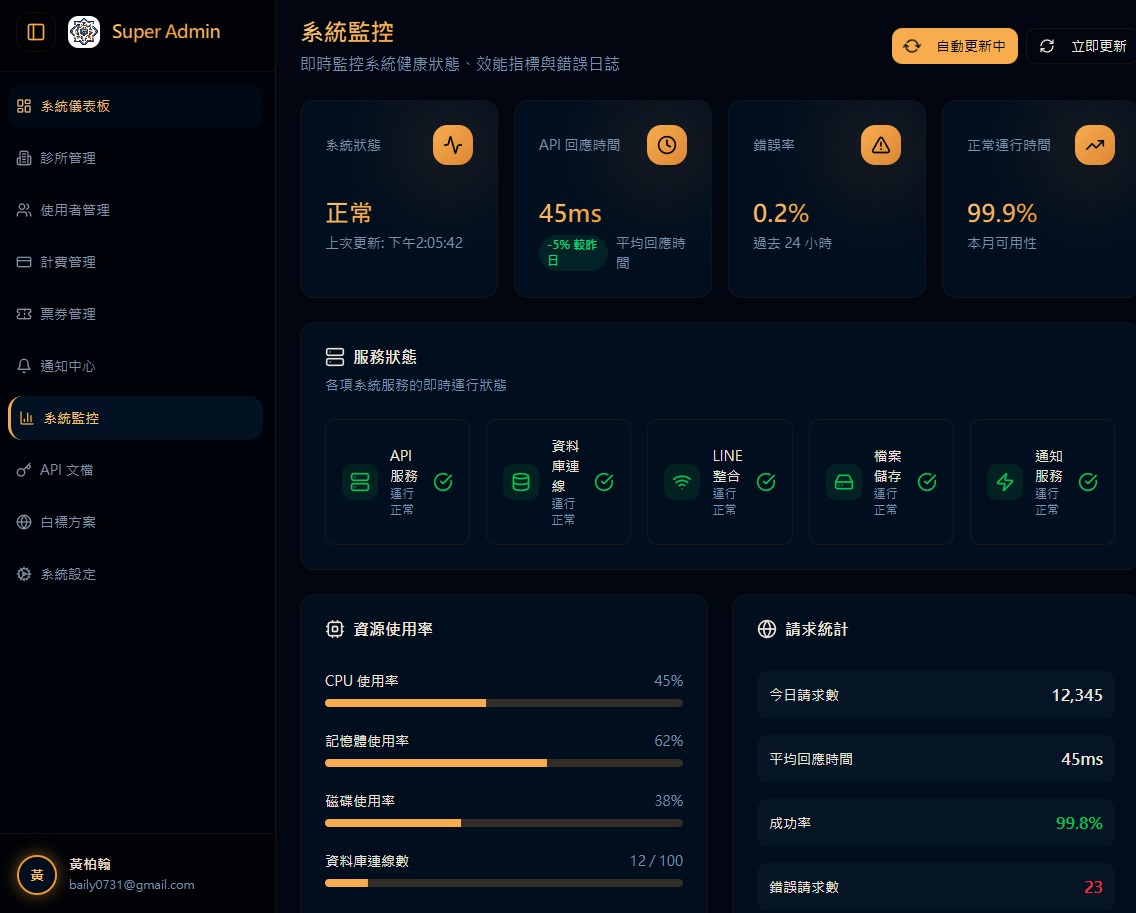
Task: Click the system status pulse icon
Action: click(x=452, y=145)
